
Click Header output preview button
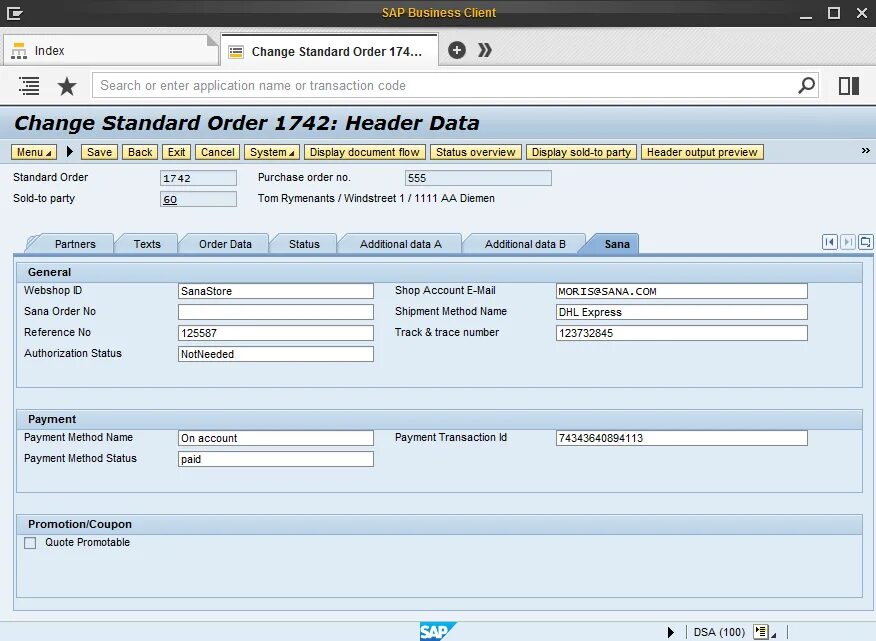[x=702, y=152]
